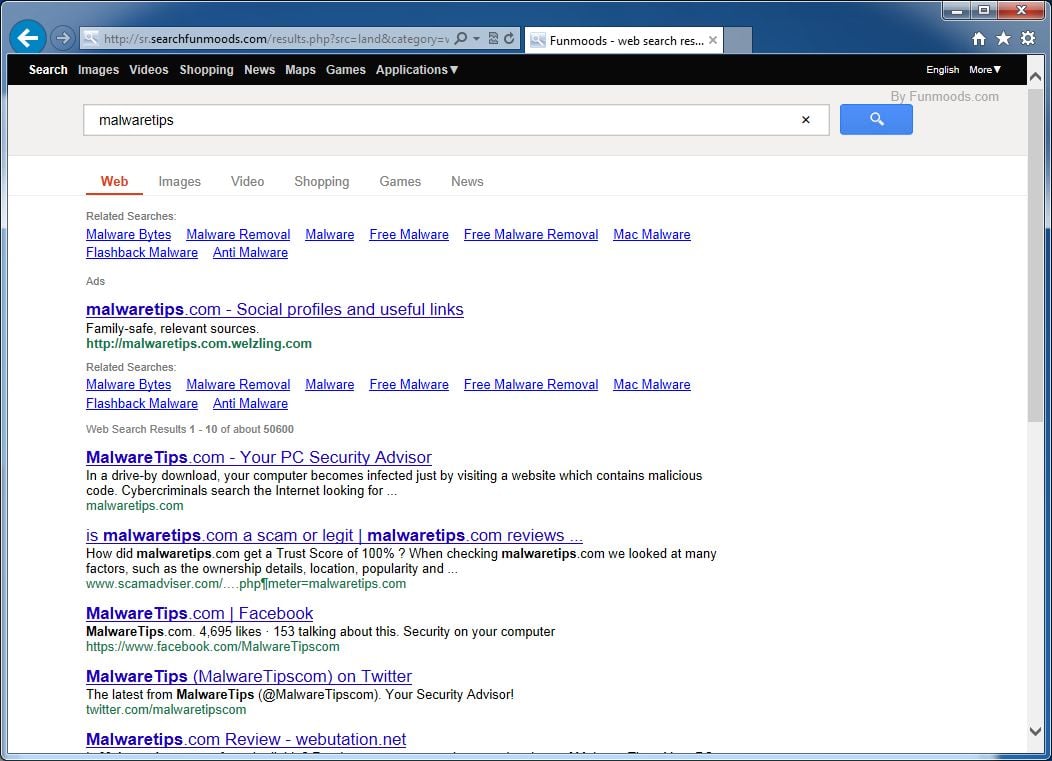The height and width of the screenshot is (761, 1052).
Task: Click Search in the black navigation bar
Action: coord(48,69)
